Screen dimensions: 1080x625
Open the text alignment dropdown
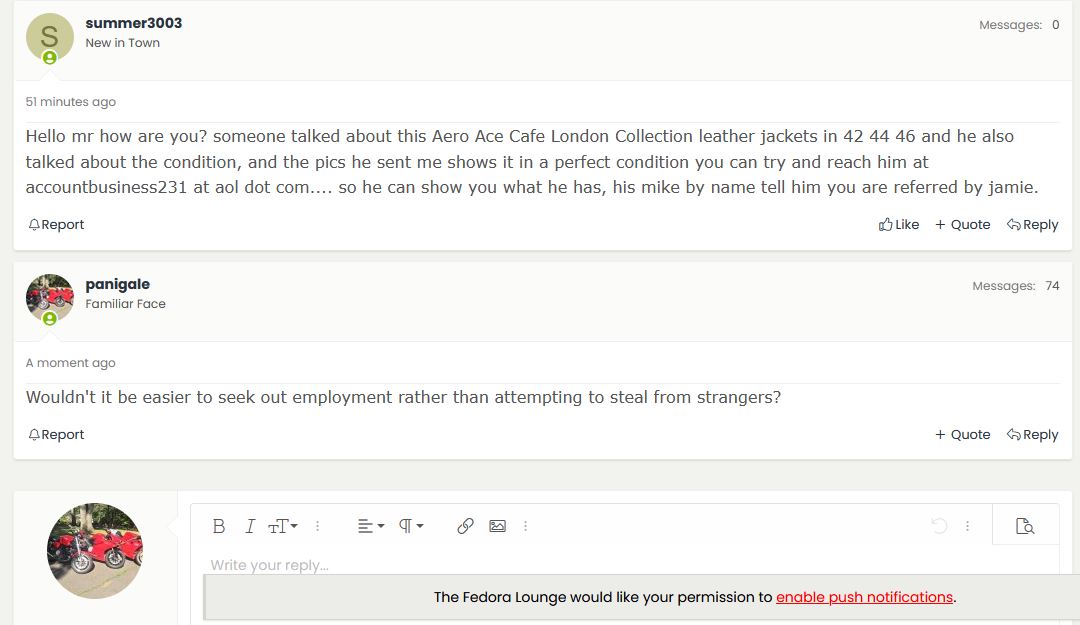point(371,526)
